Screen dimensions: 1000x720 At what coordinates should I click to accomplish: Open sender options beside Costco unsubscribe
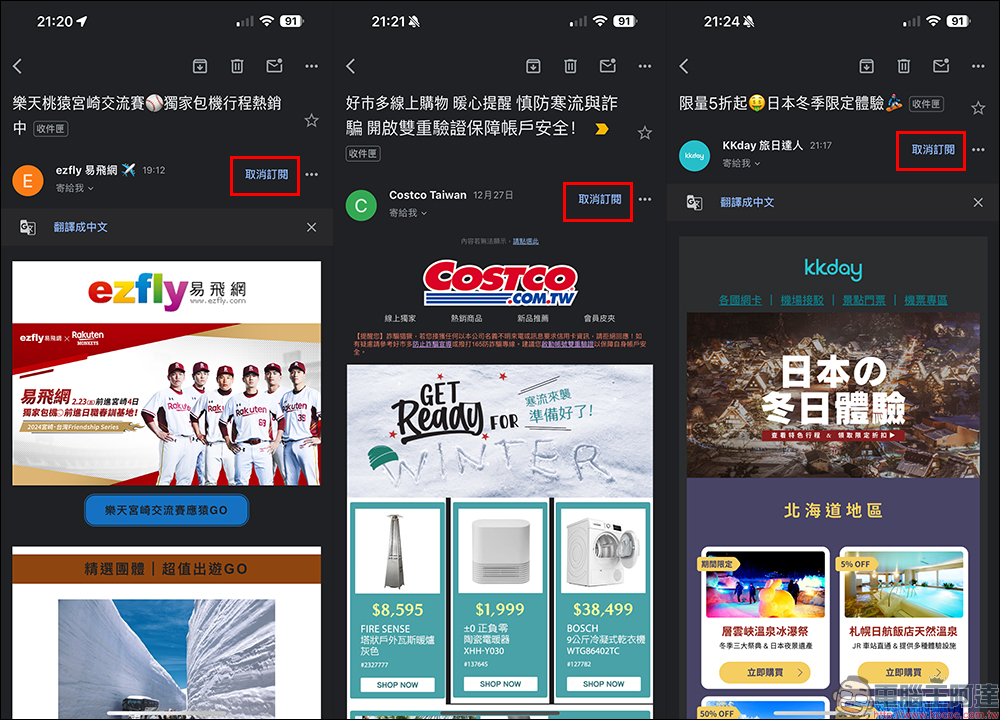tap(645, 199)
